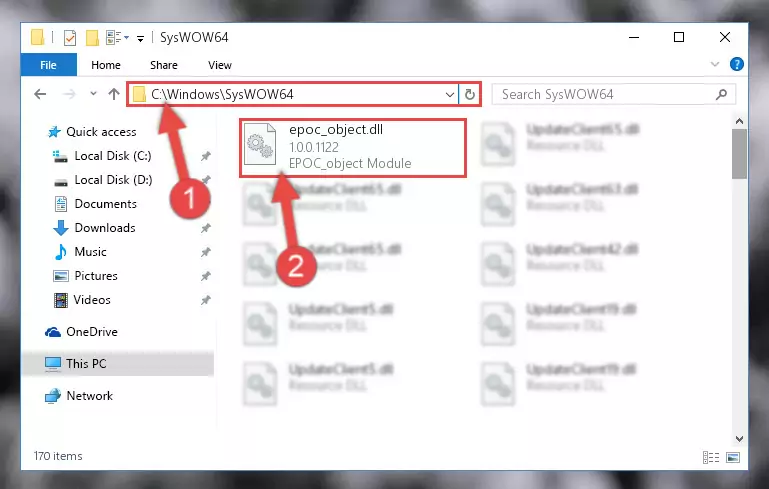Toggle the pin beside Music
The width and height of the screenshot is (769, 489).
[205, 252]
